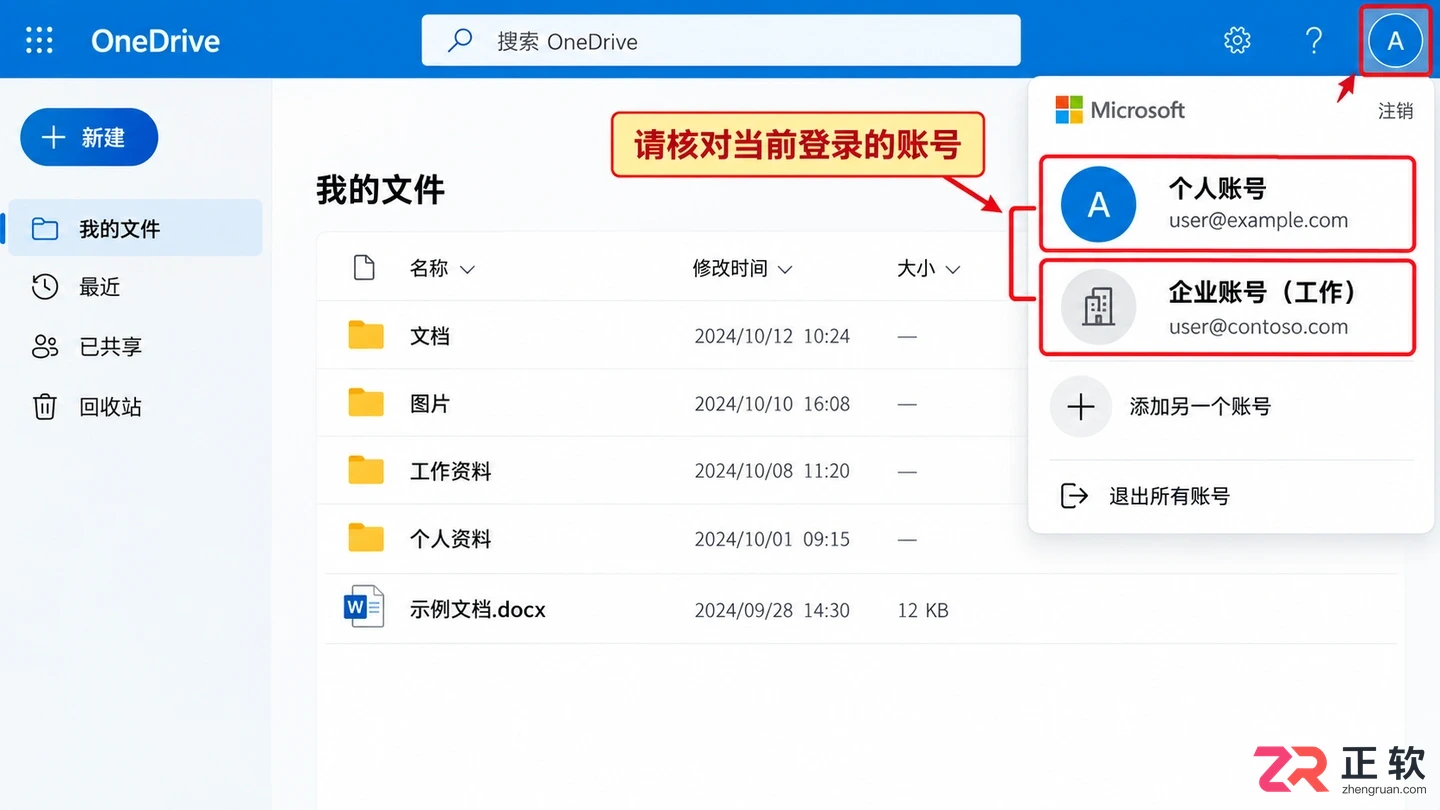Sort by the 名称 column dropdown
Image resolution: width=1440 pixels, height=810 pixels.
pos(442,268)
